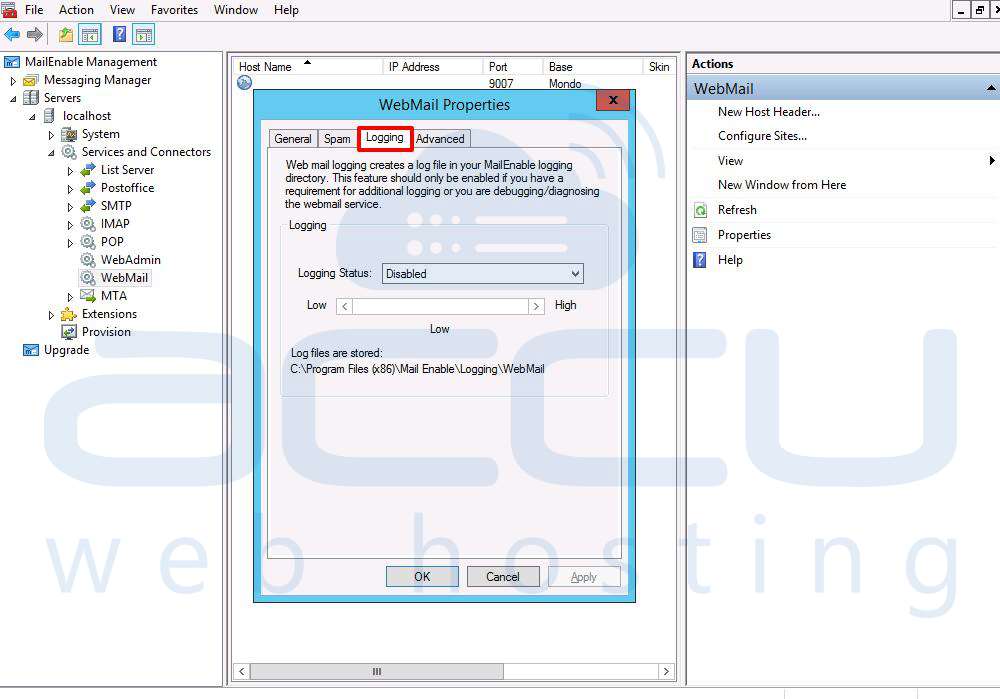Click the MailEnable Management root icon

click(12, 62)
